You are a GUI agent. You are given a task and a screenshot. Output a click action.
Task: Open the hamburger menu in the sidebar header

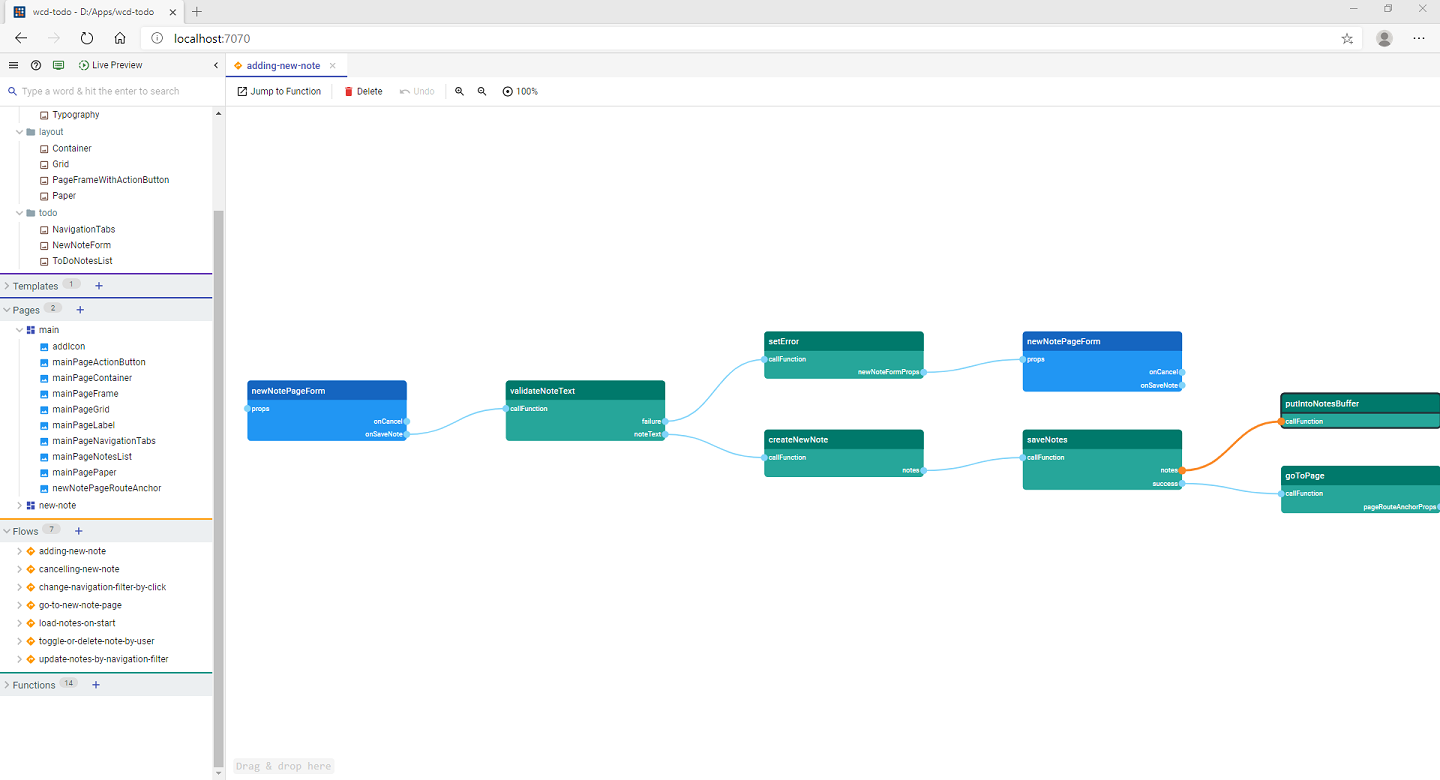click(x=13, y=65)
